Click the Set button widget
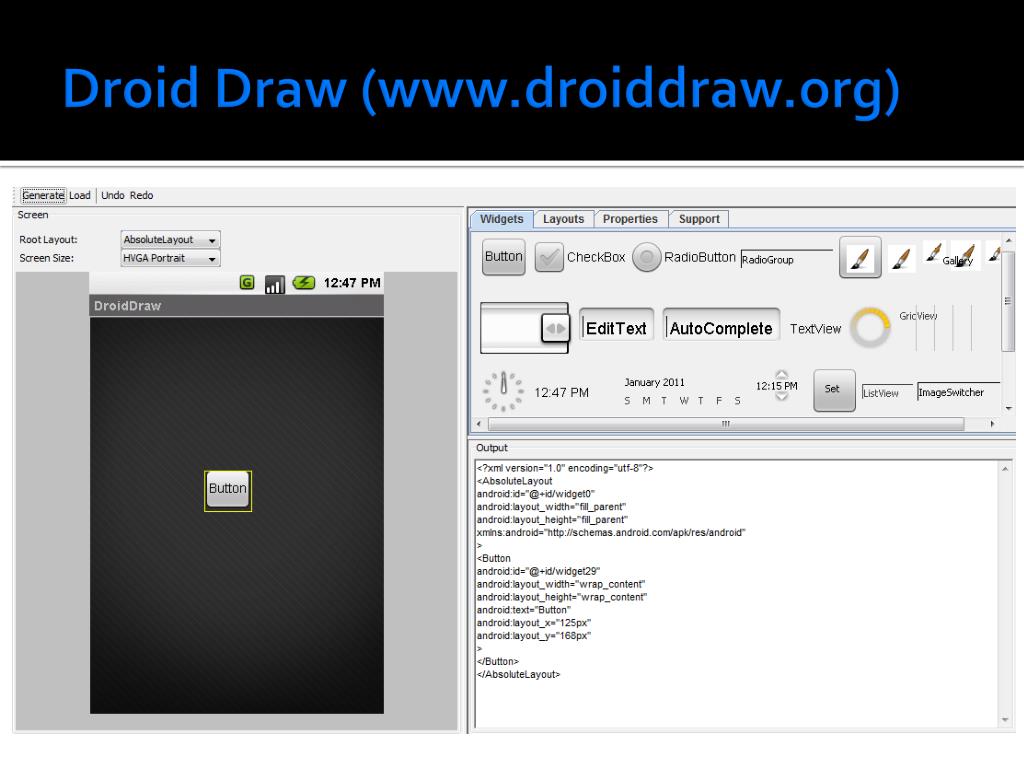Image resolution: width=1024 pixels, height=768 pixels. [x=834, y=390]
